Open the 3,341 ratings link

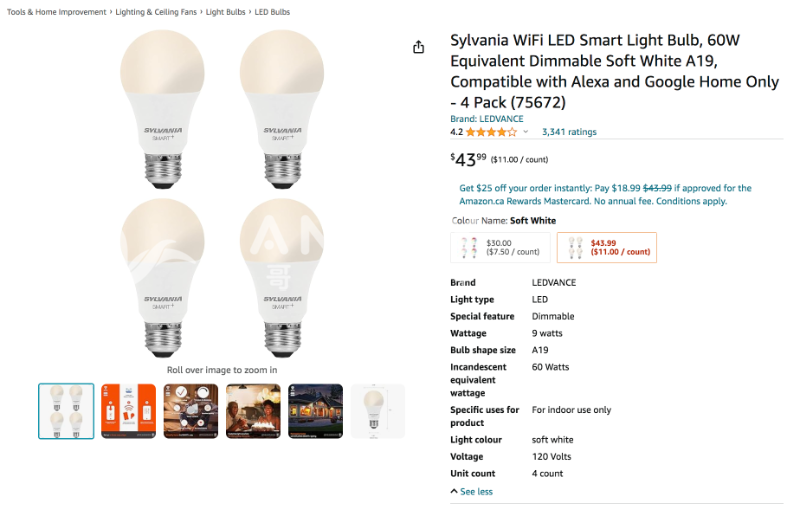[568, 132]
